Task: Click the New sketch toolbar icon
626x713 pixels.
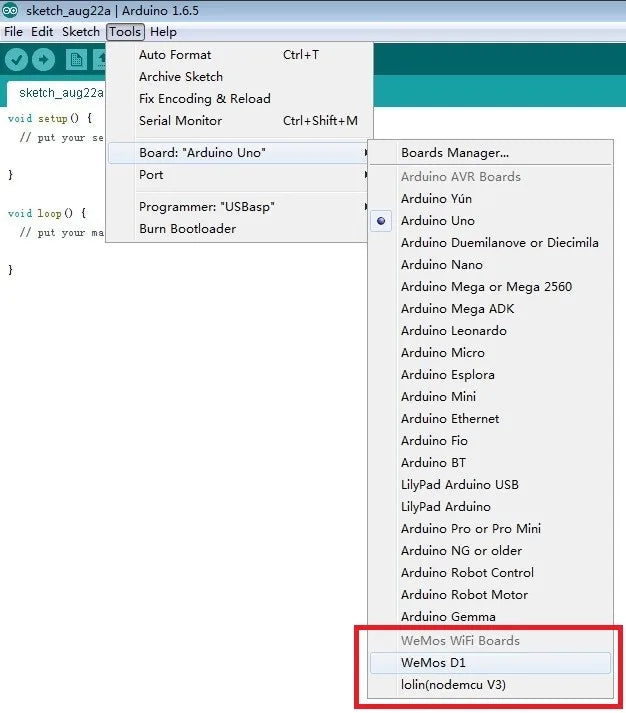Action: [x=76, y=60]
